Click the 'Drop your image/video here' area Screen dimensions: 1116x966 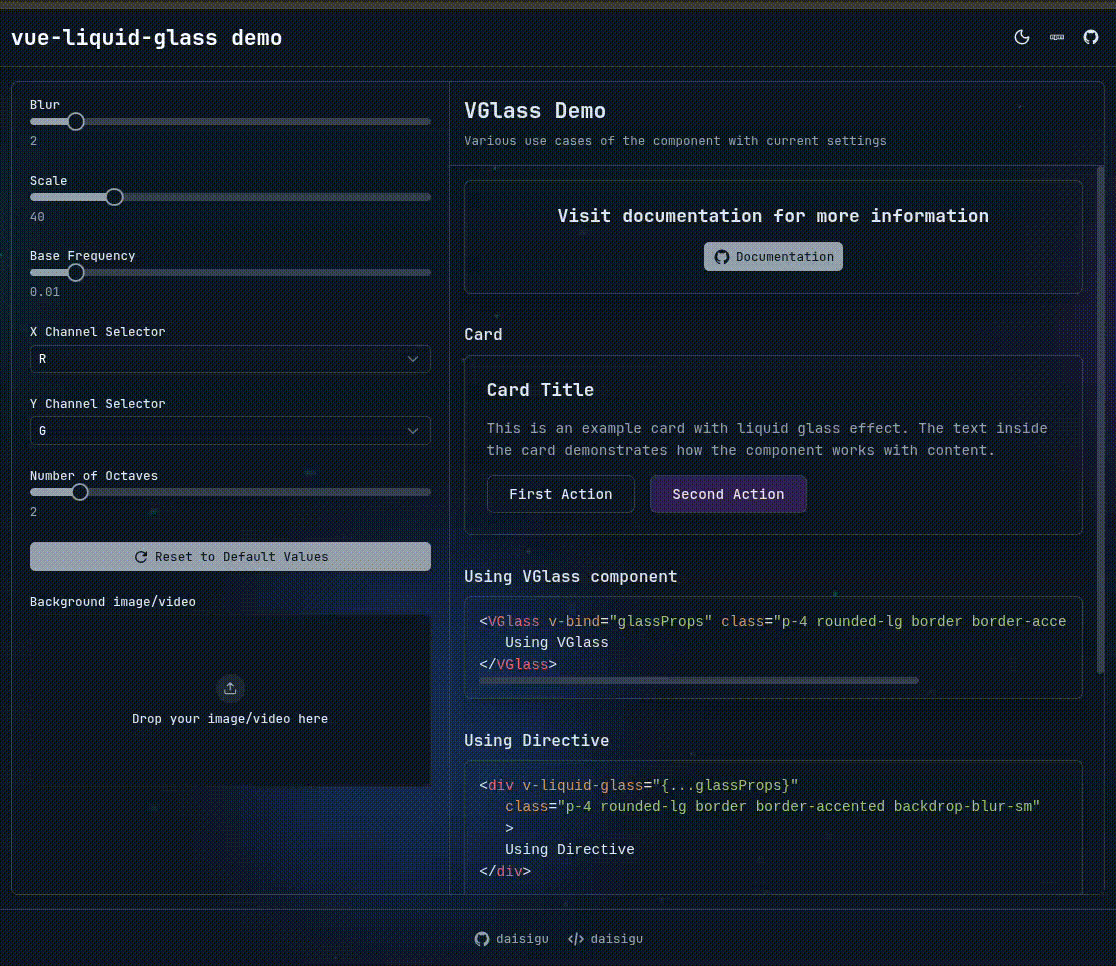coord(230,701)
